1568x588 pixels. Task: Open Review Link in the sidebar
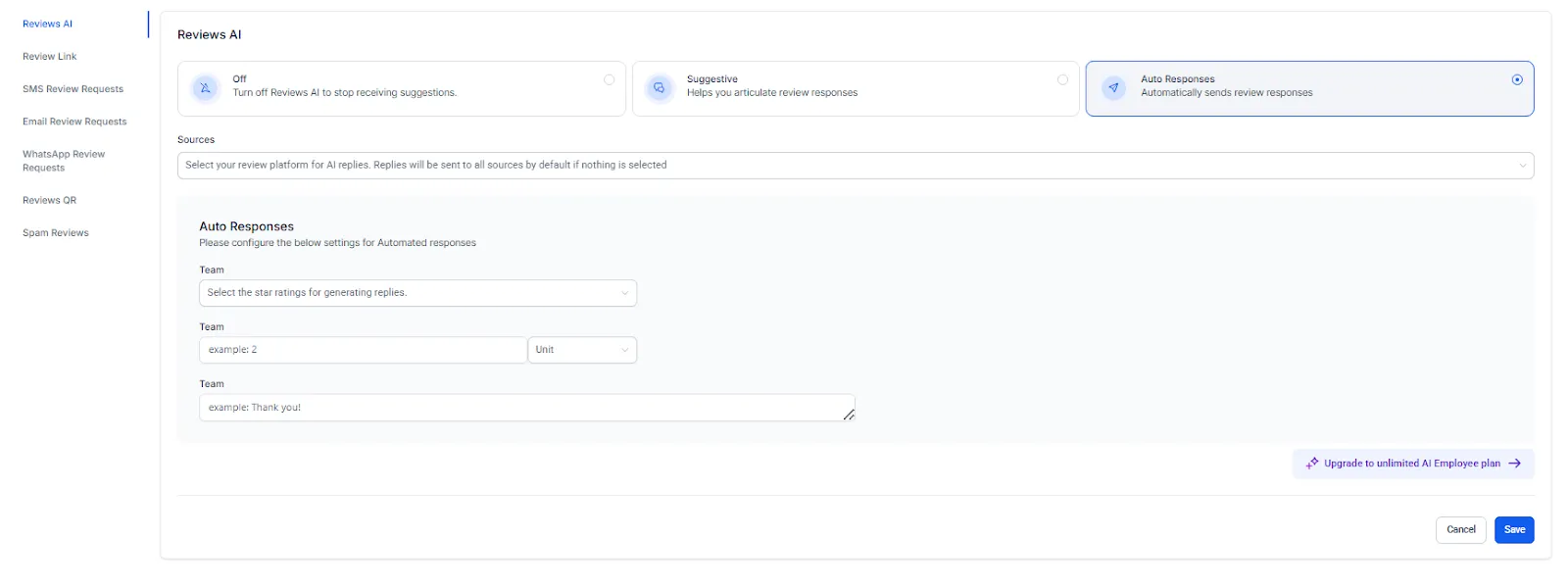click(50, 57)
